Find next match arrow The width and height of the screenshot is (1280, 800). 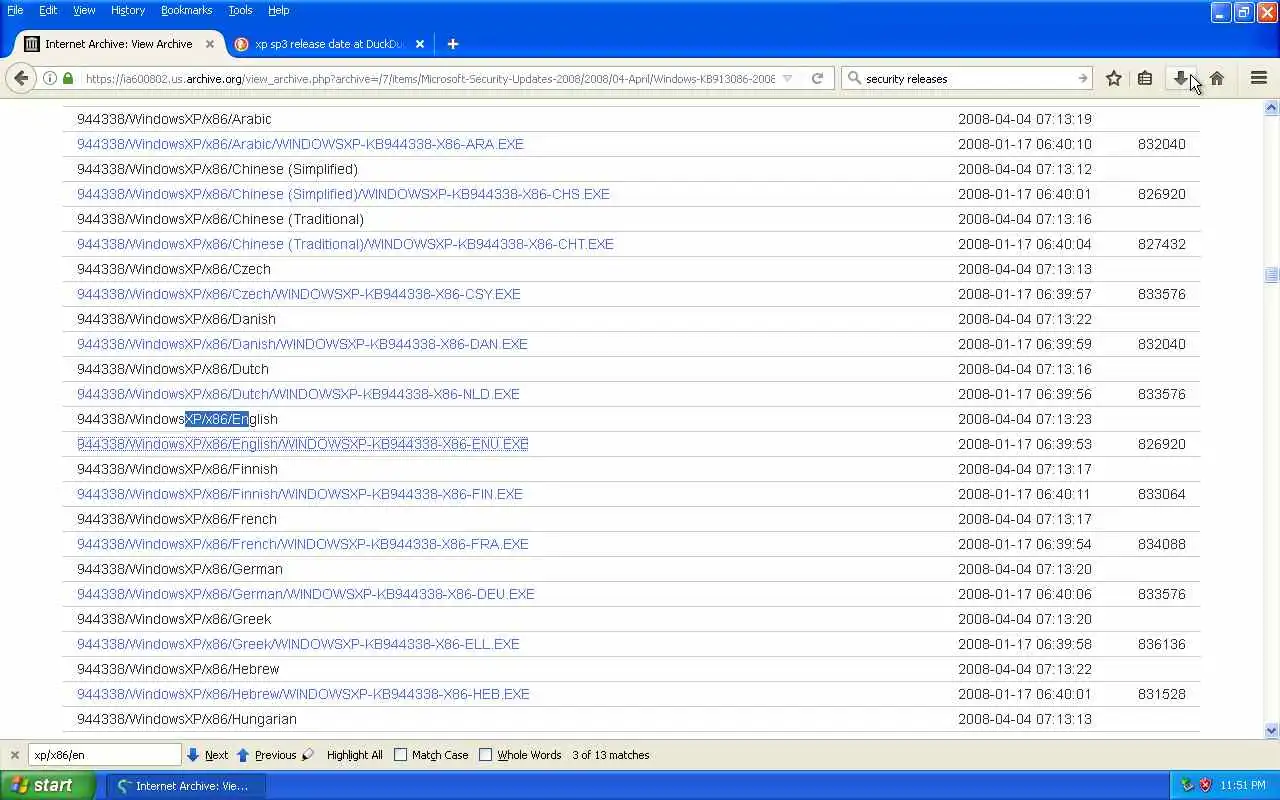(193, 755)
